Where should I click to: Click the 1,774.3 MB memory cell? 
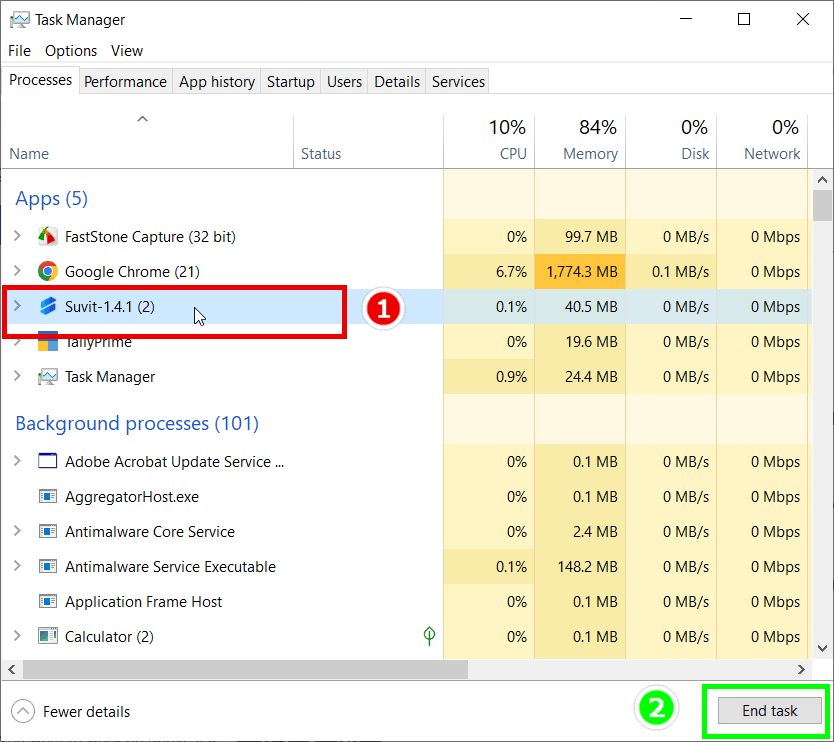[x=580, y=272]
